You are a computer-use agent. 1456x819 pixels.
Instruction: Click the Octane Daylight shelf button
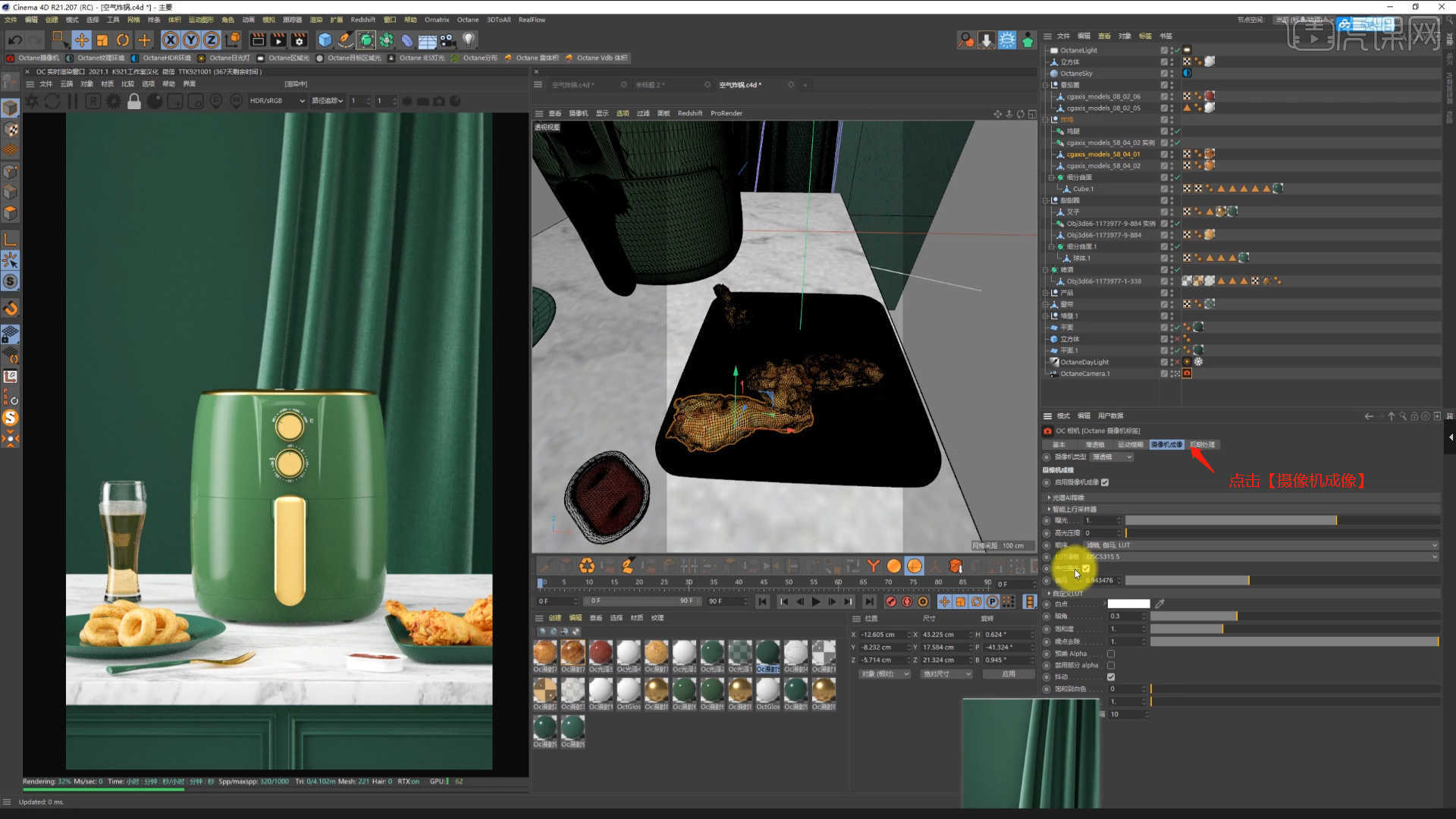(224, 58)
